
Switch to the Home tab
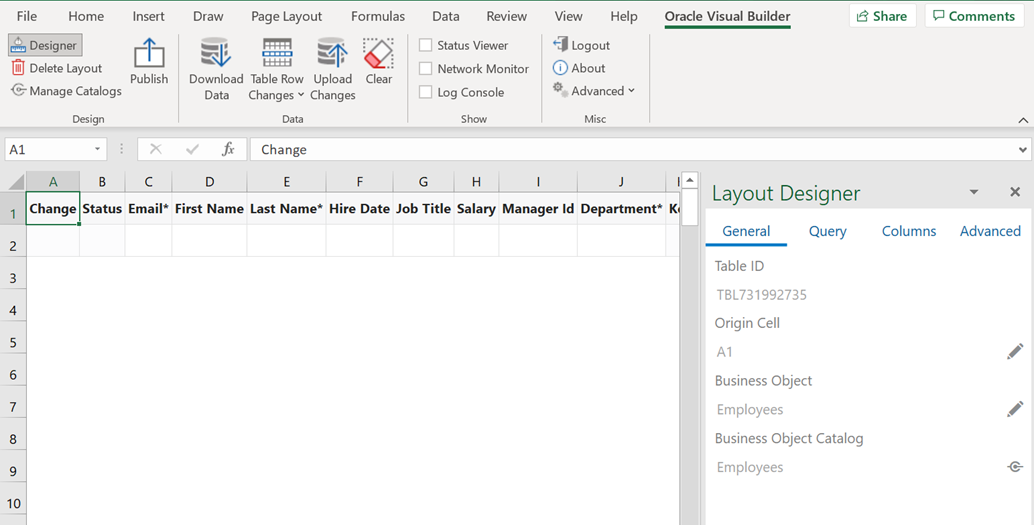click(86, 16)
